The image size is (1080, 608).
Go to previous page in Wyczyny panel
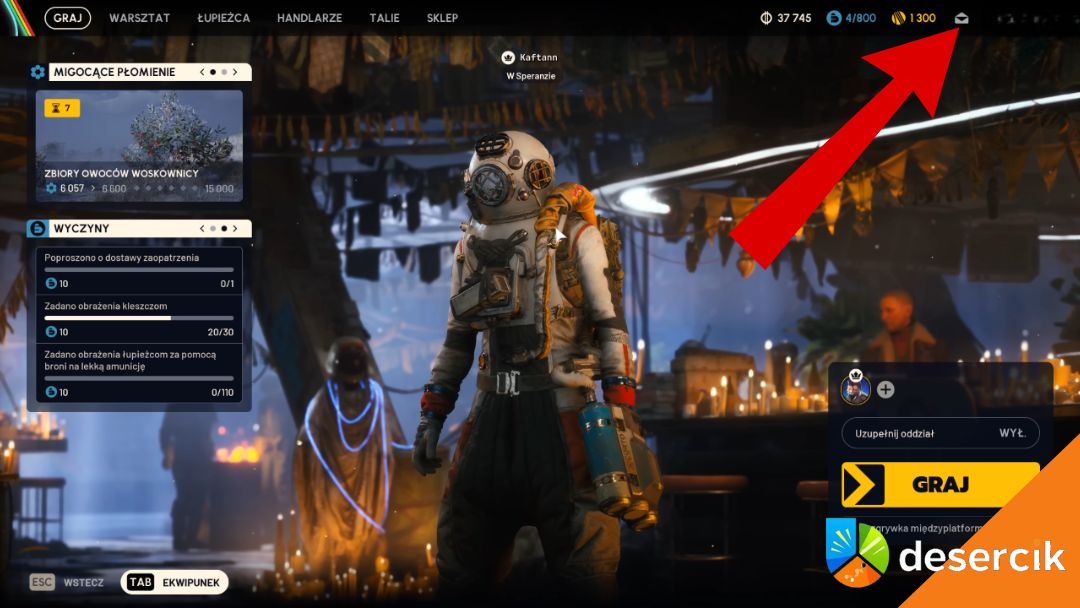pyautogui.click(x=202, y=228)
